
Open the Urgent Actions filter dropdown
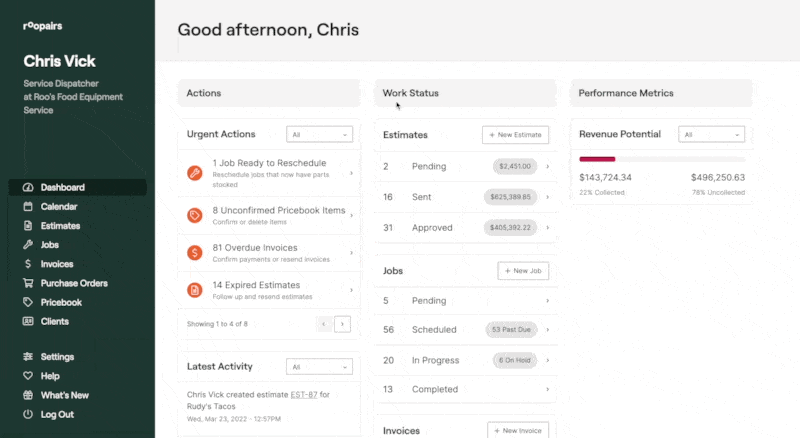pos(319,134)
